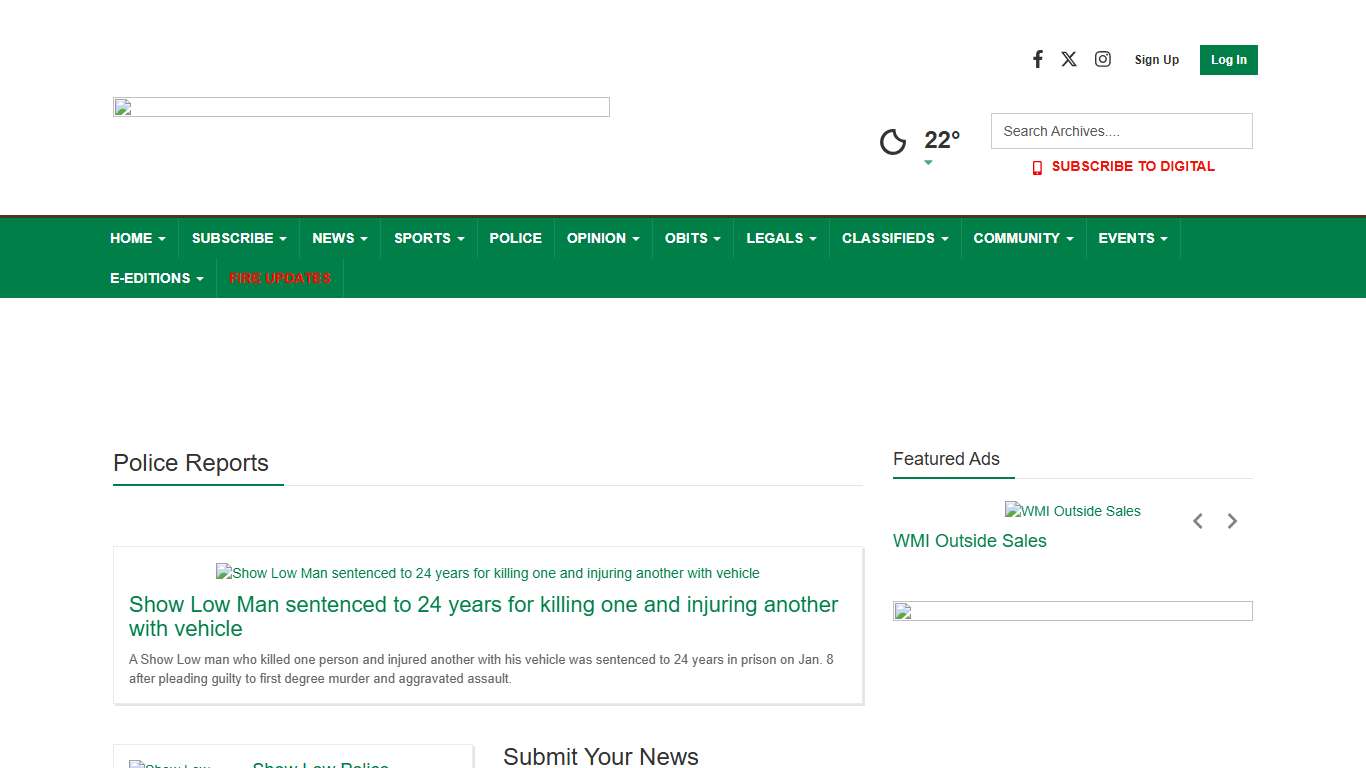This screenshot has height=768, width=1366.
Task: Click the red phone subscribe icon
Action: pos(1037,168)
